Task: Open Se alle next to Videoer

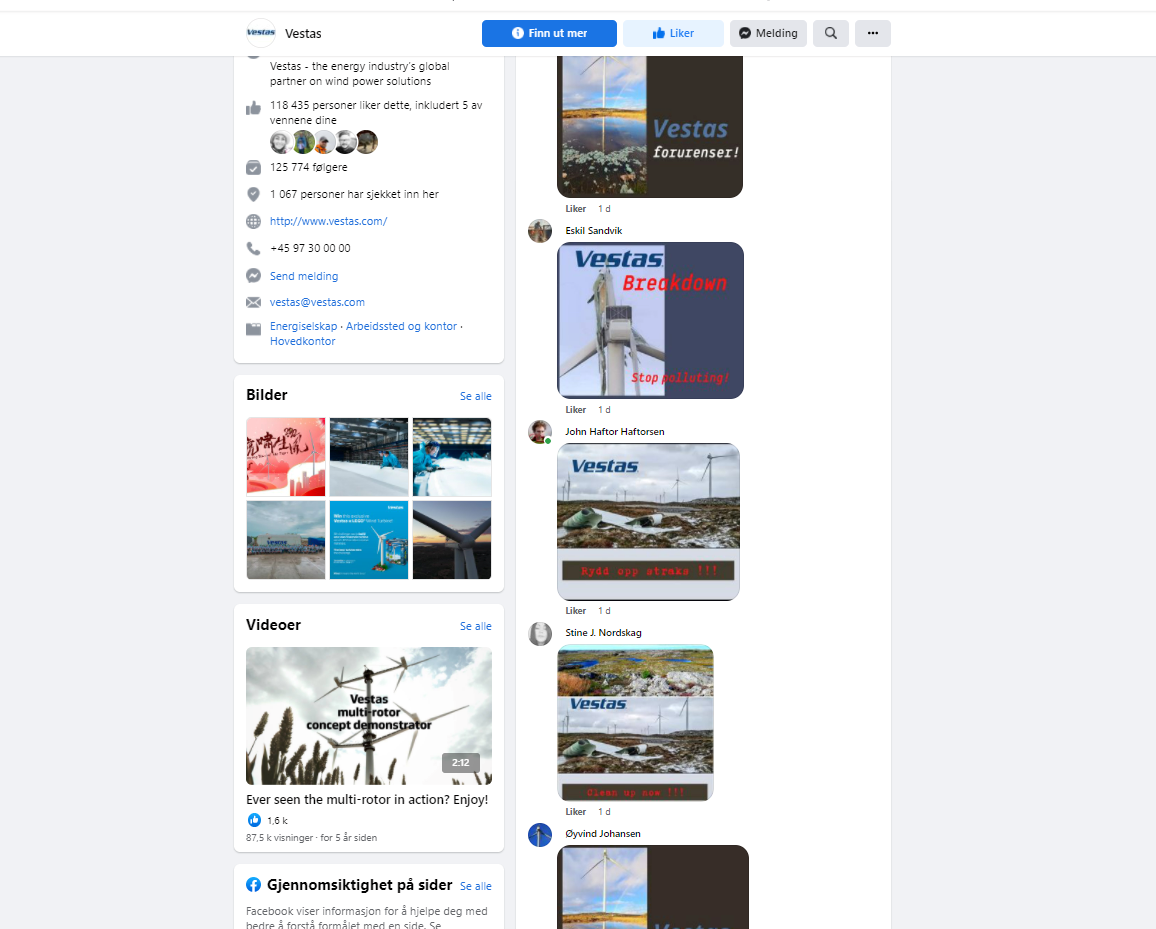Action: [475, 626]
